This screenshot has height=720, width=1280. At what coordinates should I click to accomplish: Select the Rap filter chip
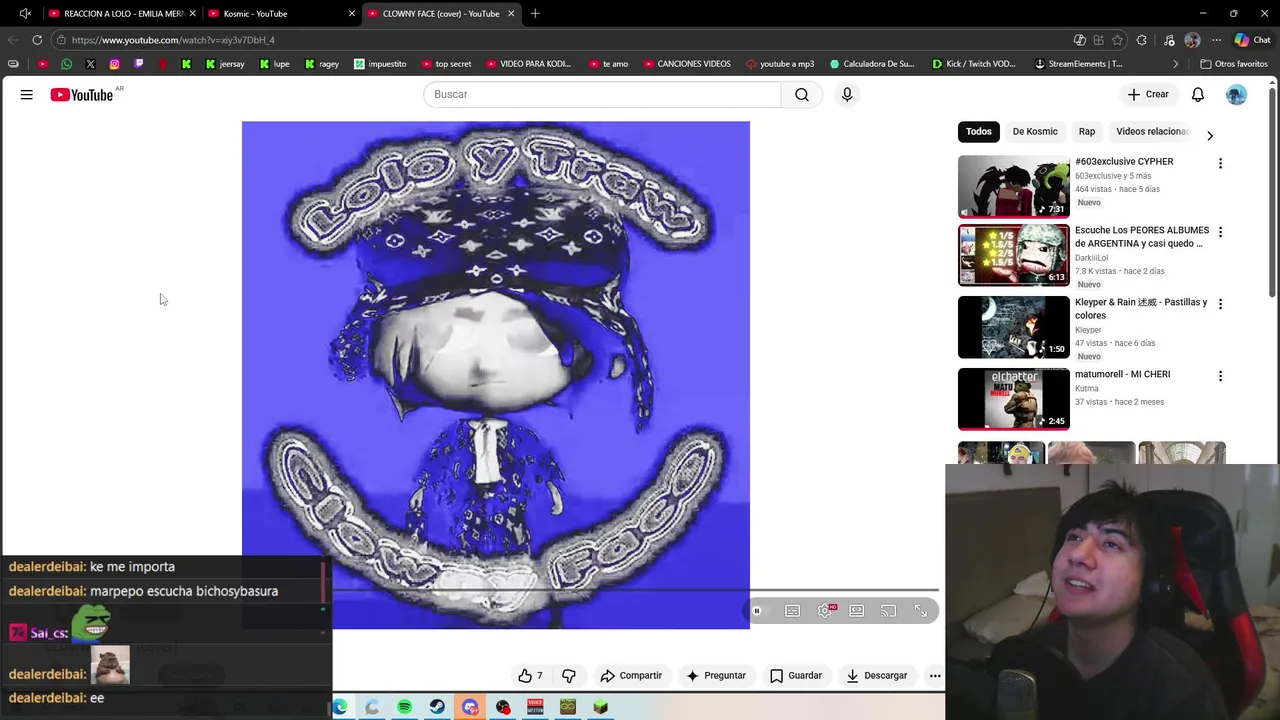coord(1087,132)
